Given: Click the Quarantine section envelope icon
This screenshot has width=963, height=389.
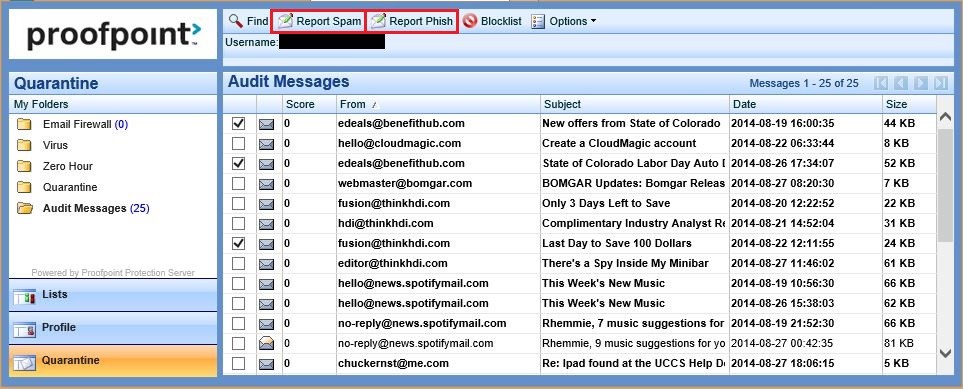Looking at the screenshot, I should 25,363.
